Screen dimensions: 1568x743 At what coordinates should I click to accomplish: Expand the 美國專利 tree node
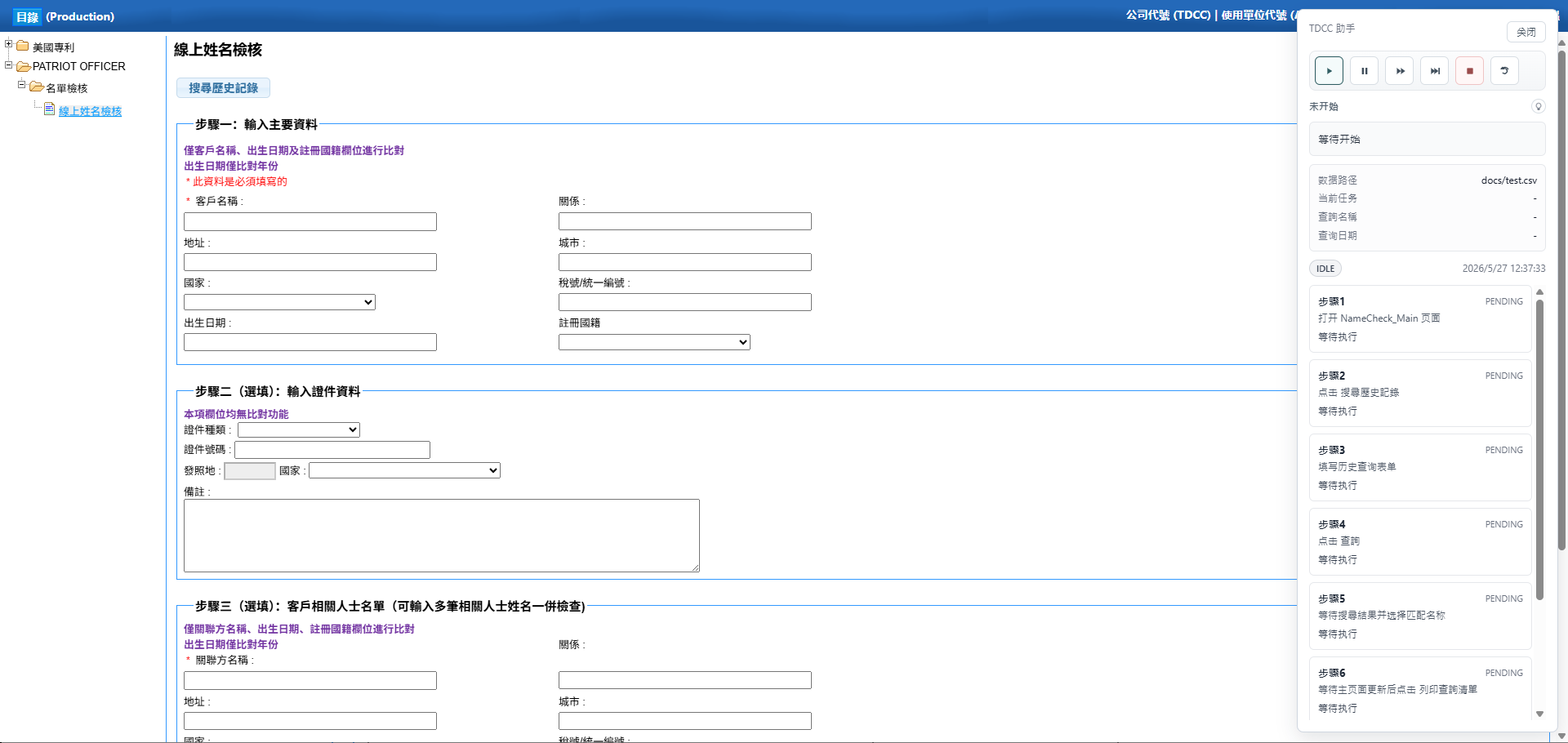coord(8,44)
